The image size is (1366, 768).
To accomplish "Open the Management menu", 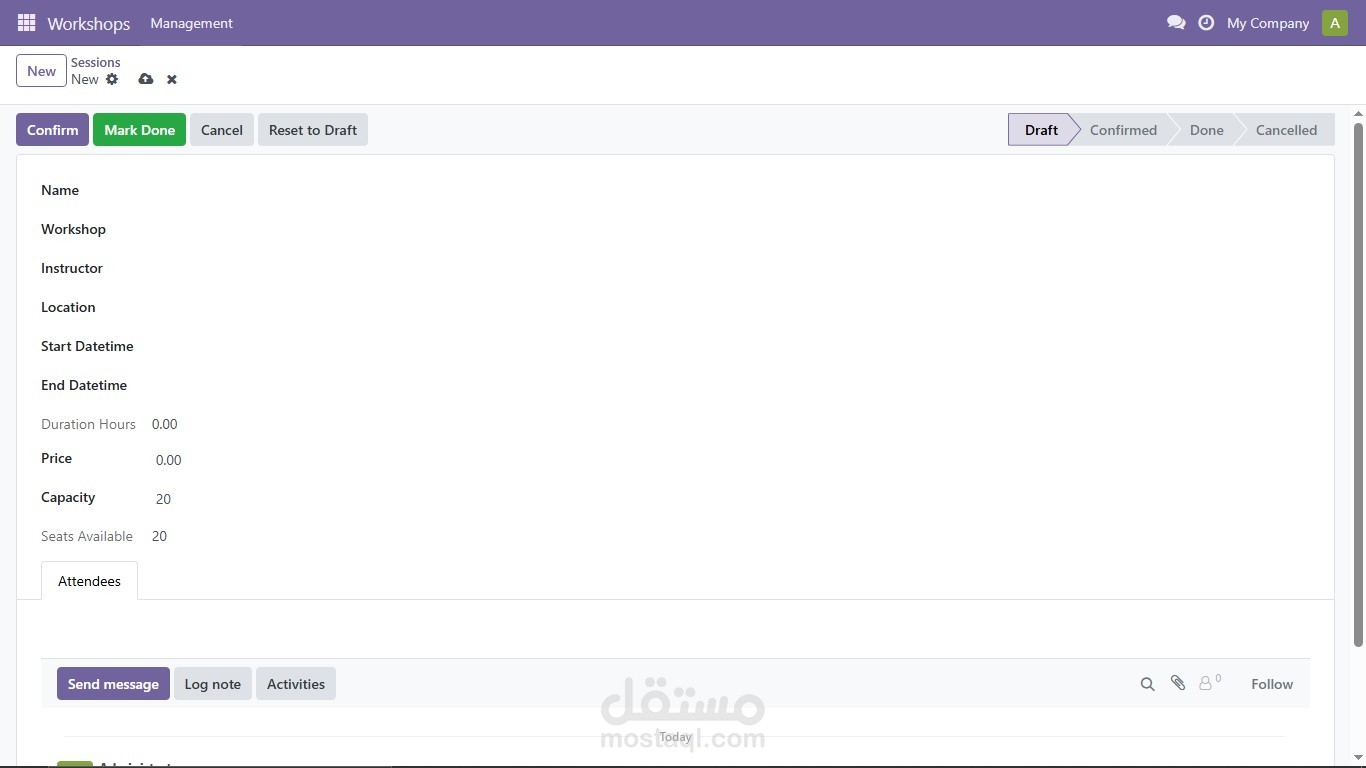I will (191, 22).
